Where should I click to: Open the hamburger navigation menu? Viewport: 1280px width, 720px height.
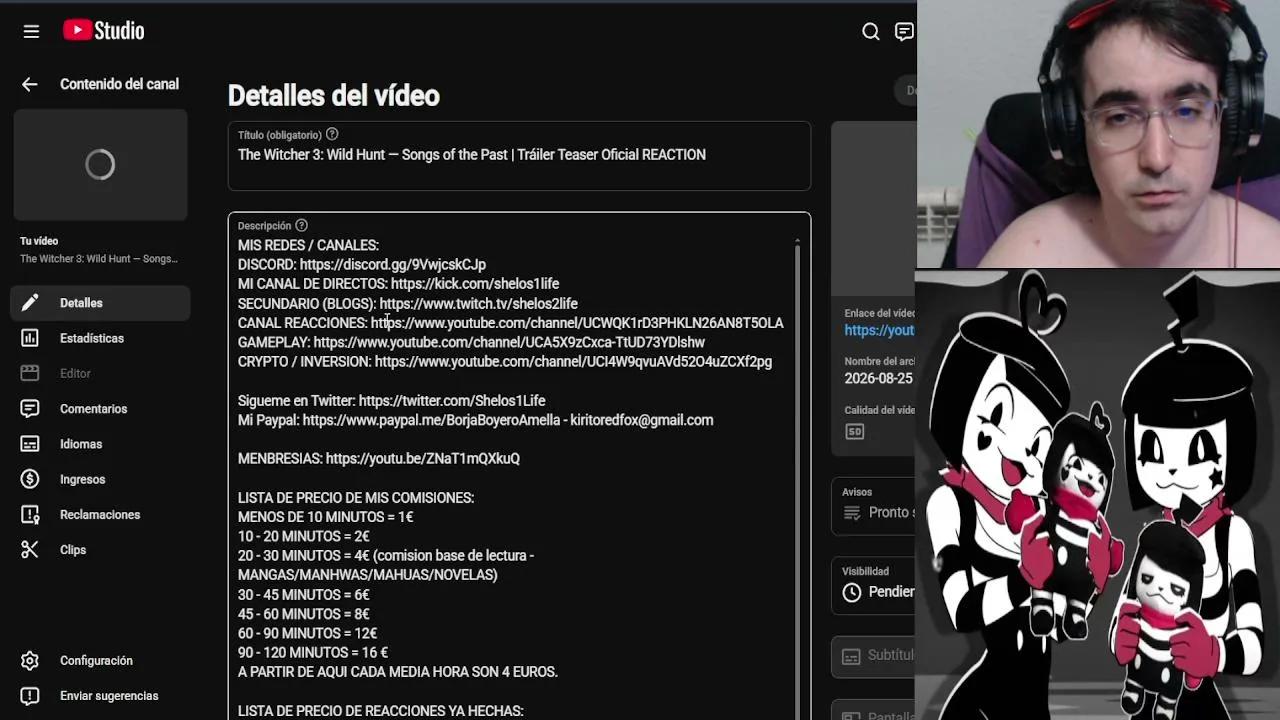tap(31, 31)
